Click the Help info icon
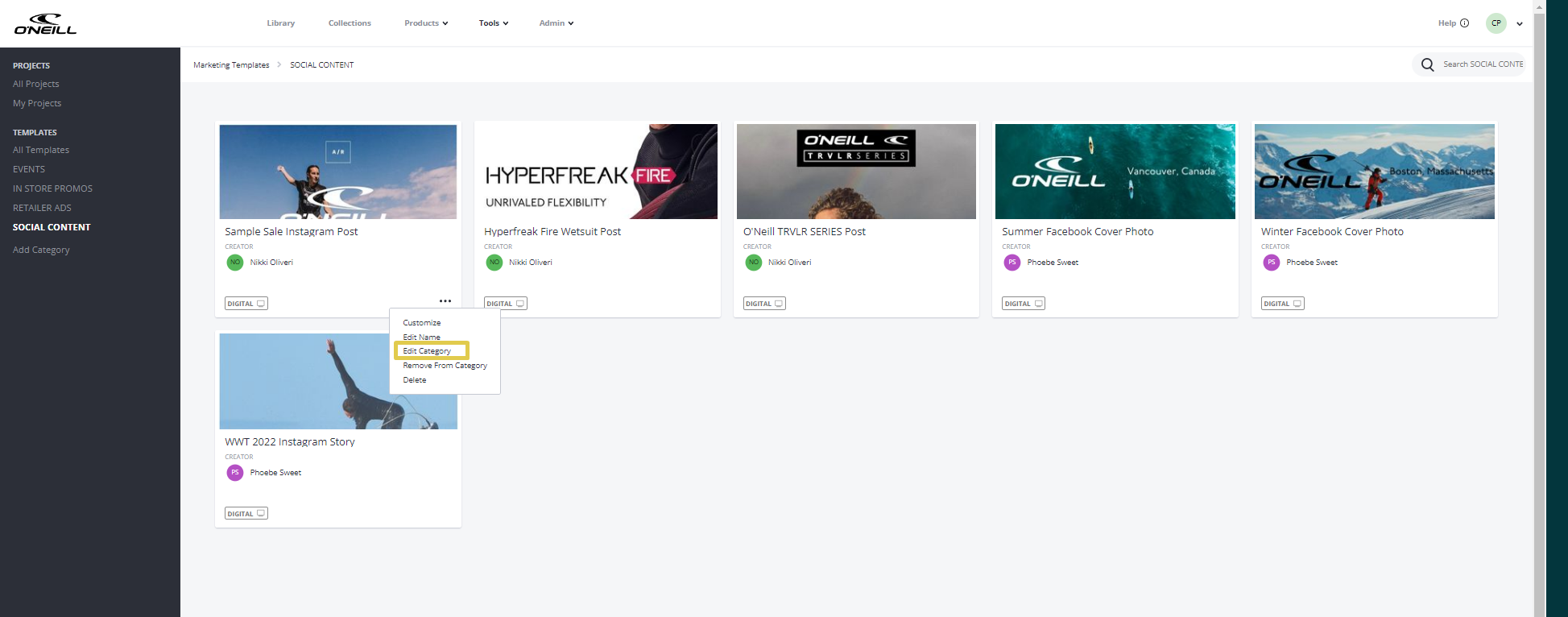Viewport: 1568px width, 617px height. [x=1465, y=23]
